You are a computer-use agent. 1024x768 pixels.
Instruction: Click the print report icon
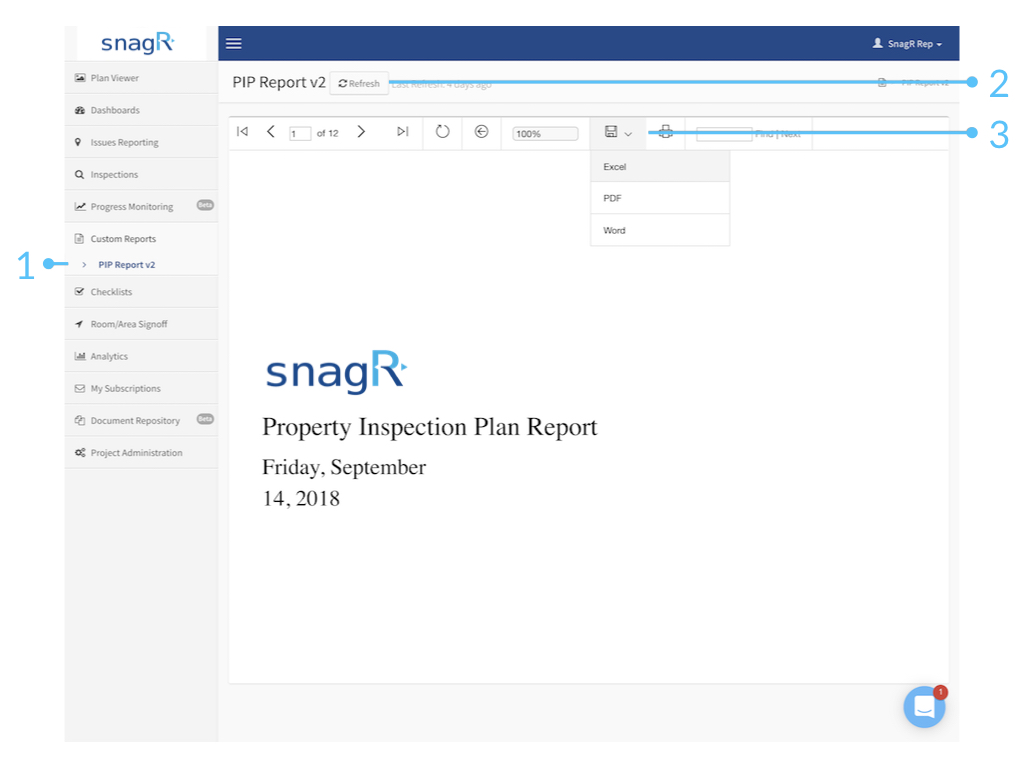[665, 132]
